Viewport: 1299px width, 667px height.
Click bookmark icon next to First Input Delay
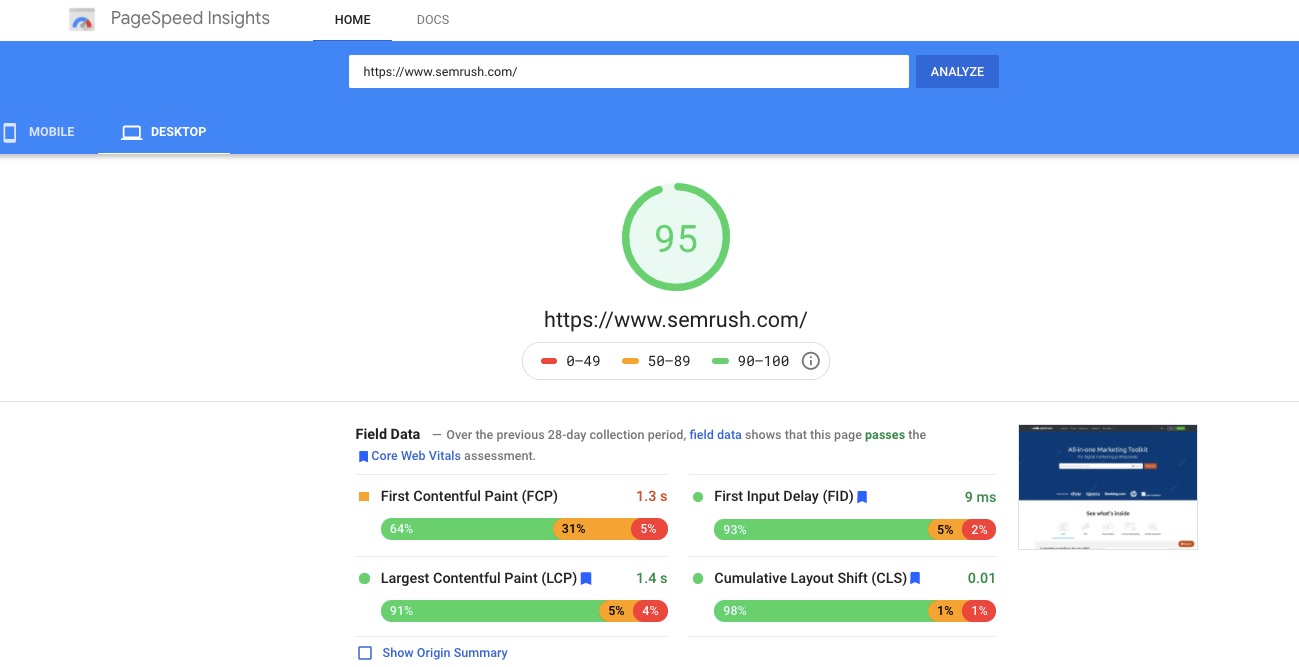(862, 497)
